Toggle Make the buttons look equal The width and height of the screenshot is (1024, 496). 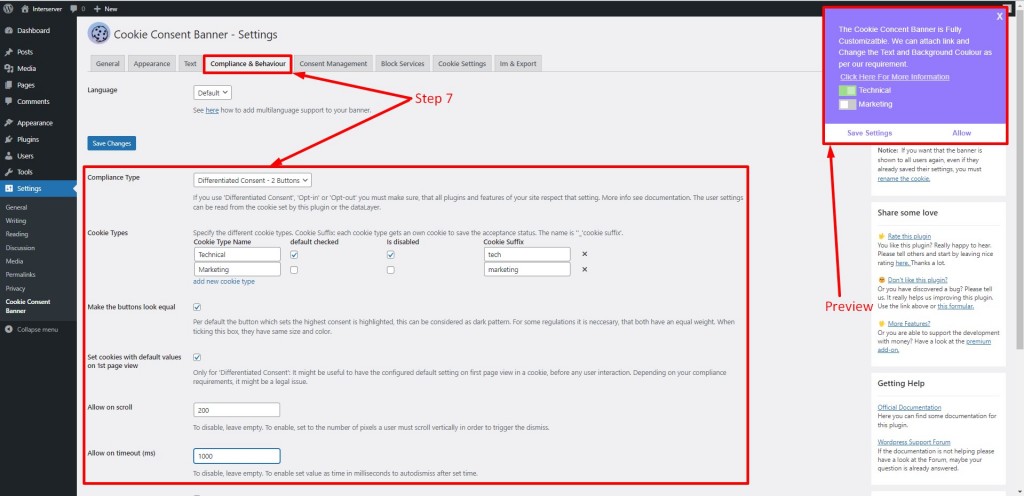click(x=197, y=307)
